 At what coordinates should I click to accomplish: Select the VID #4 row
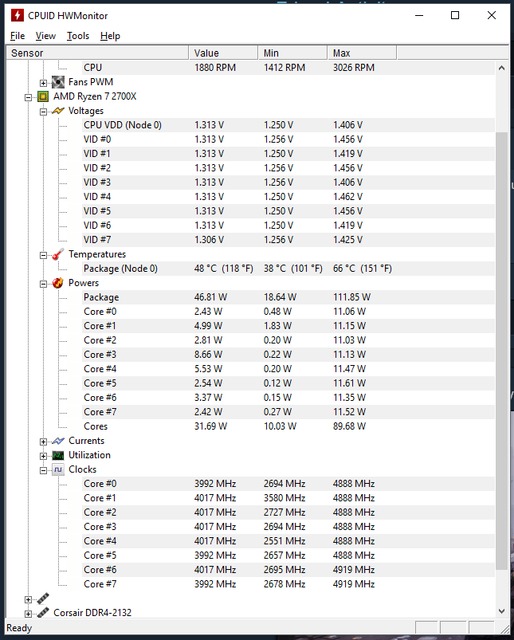[x=288, y=197]
